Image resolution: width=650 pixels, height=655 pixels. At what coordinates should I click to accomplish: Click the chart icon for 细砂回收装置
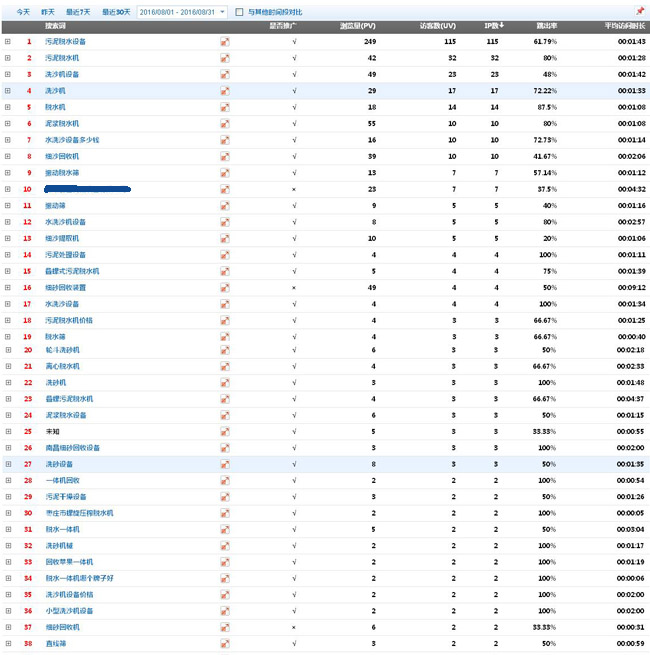pyautogui.click(x=225, y=287)
